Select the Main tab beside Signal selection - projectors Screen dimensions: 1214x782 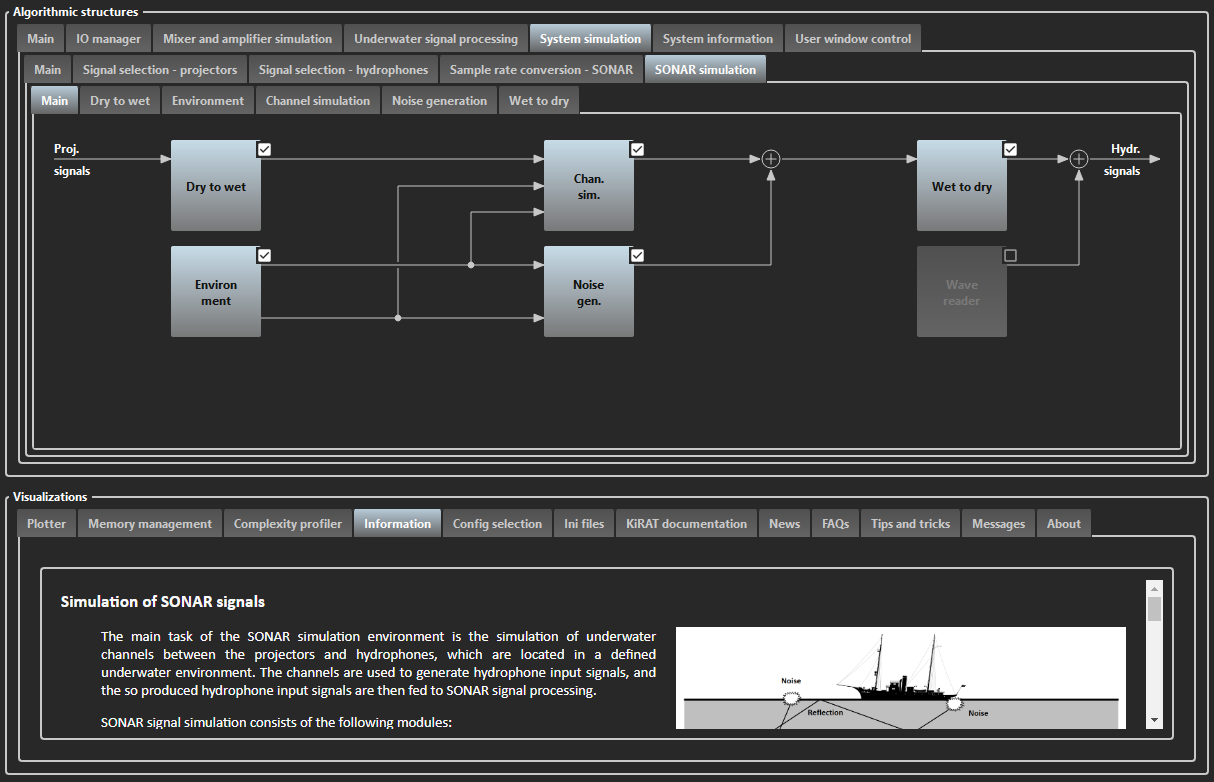[x=47, y=70]
